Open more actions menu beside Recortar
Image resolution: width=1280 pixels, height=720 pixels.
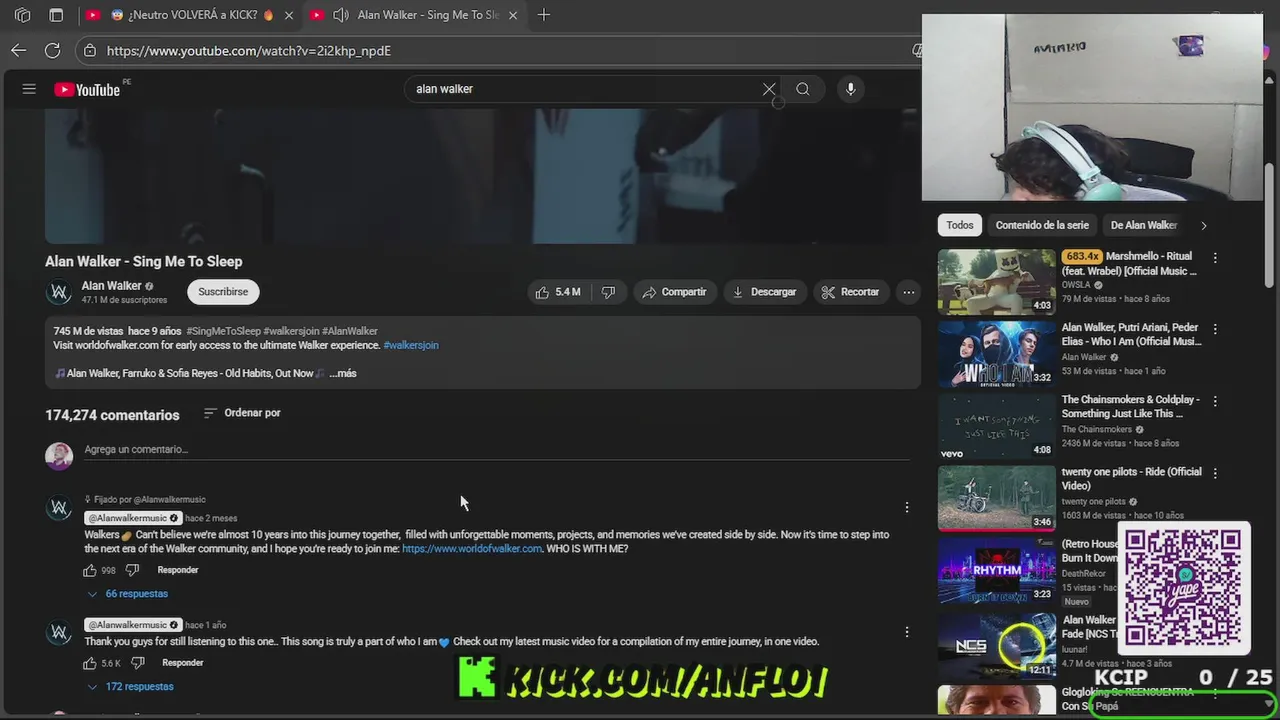click(908, 292)
